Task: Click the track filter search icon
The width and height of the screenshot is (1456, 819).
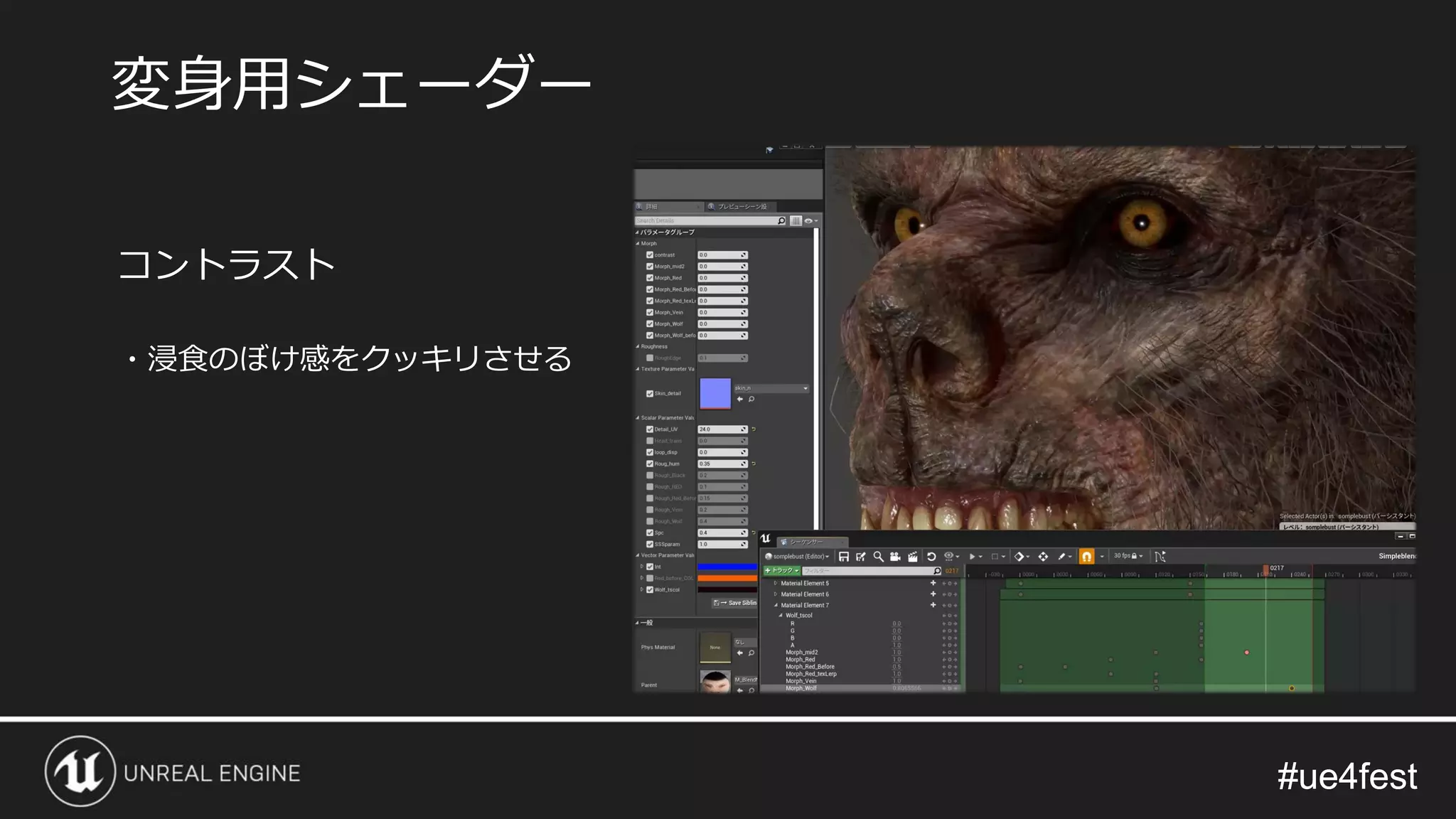Action: click(x=937, y=571)
